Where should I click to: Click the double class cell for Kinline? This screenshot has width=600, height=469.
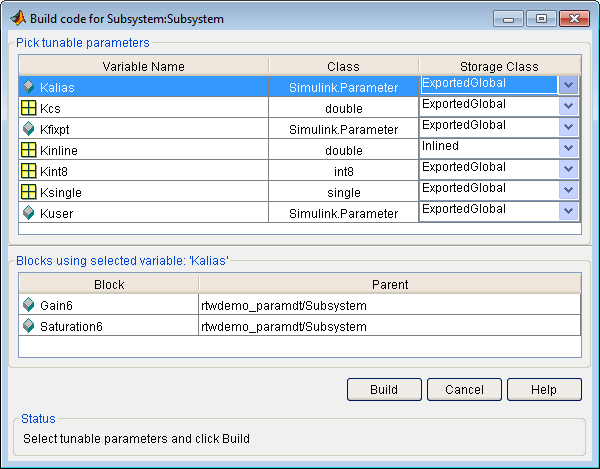344,151
